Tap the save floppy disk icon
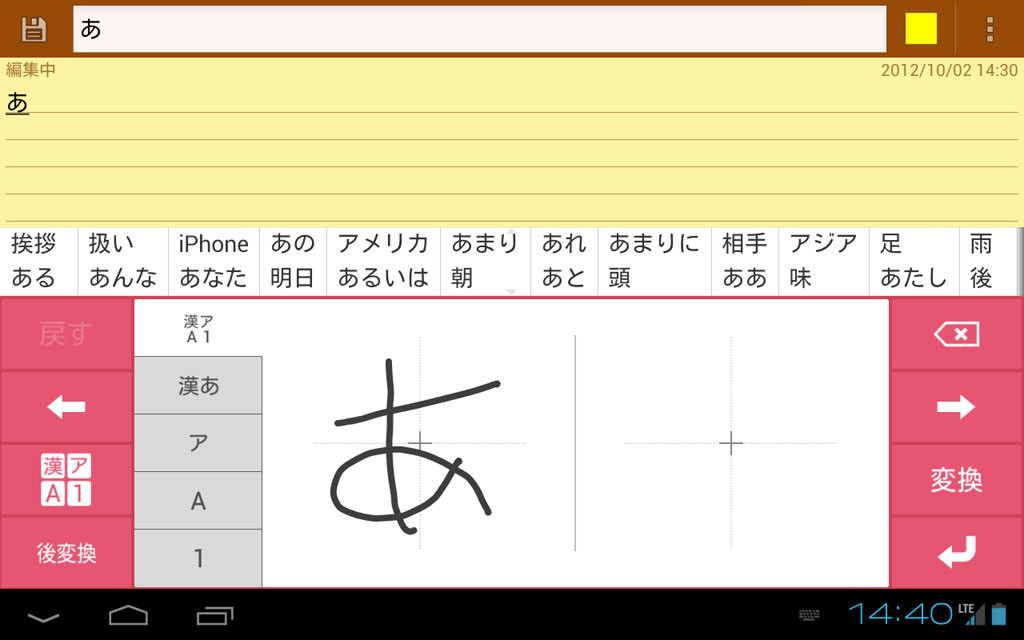Screen dimensions: 1024x640 point(34,29)
